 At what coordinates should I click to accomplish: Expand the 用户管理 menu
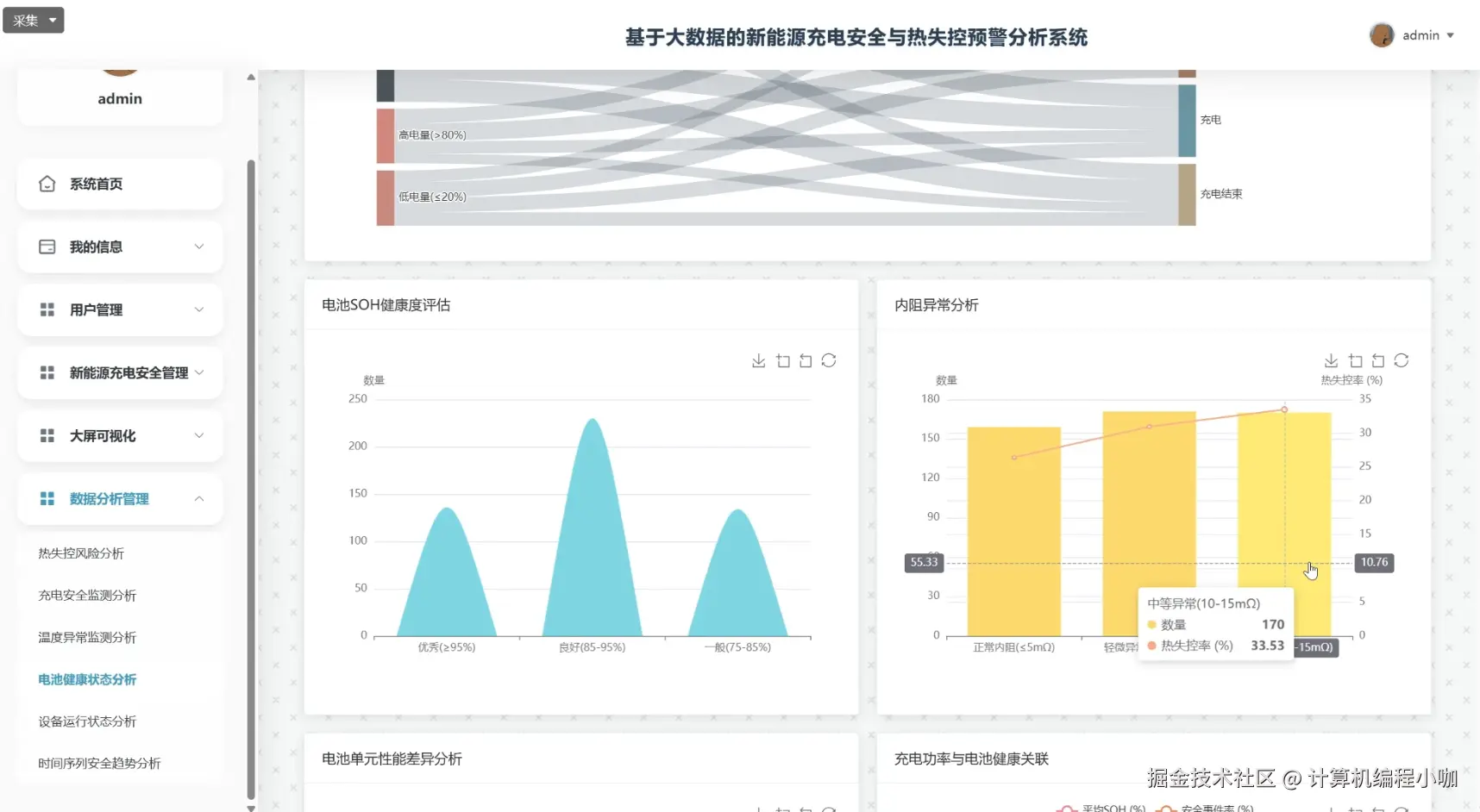click(119, 309)
